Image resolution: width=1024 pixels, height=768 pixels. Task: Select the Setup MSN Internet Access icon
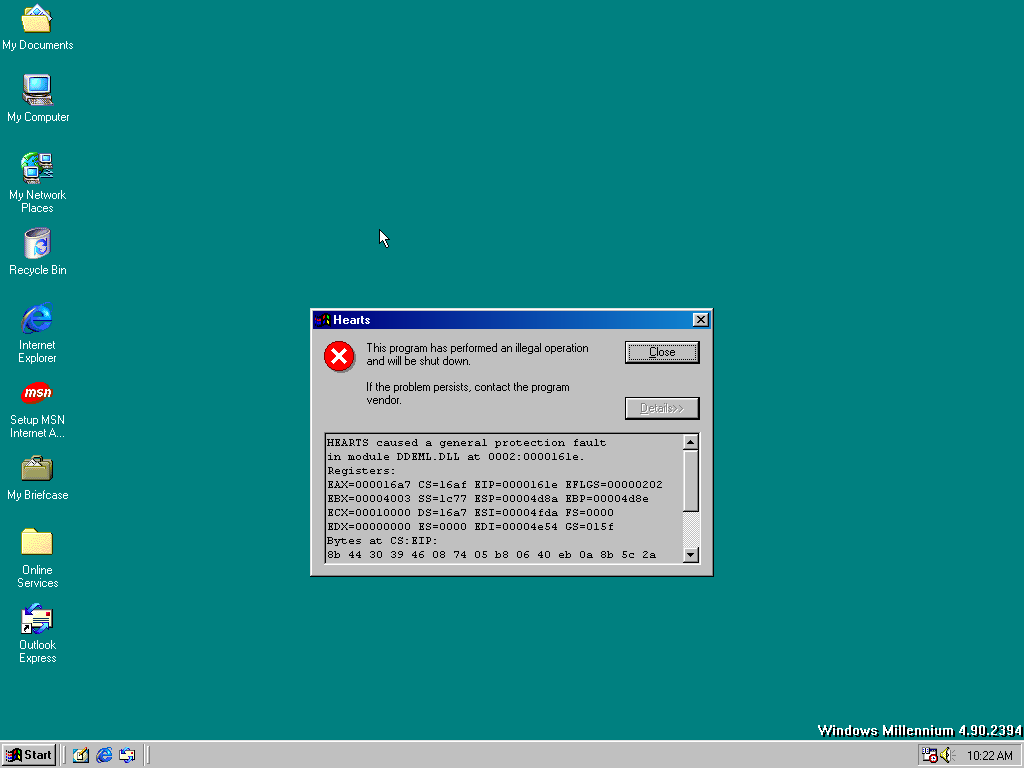pos(37,393)
